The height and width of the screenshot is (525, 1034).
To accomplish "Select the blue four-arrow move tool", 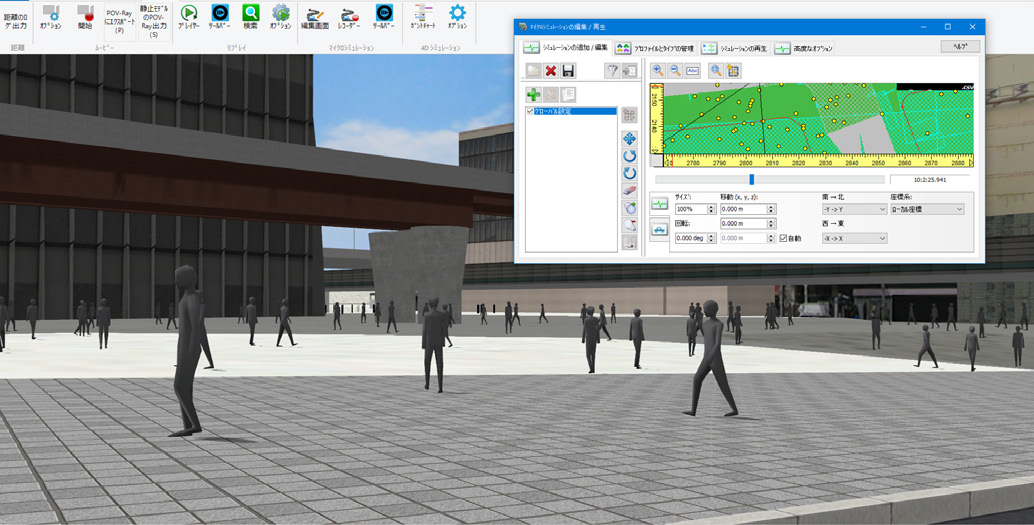I will pyautogui.click(x=630, y=139).
